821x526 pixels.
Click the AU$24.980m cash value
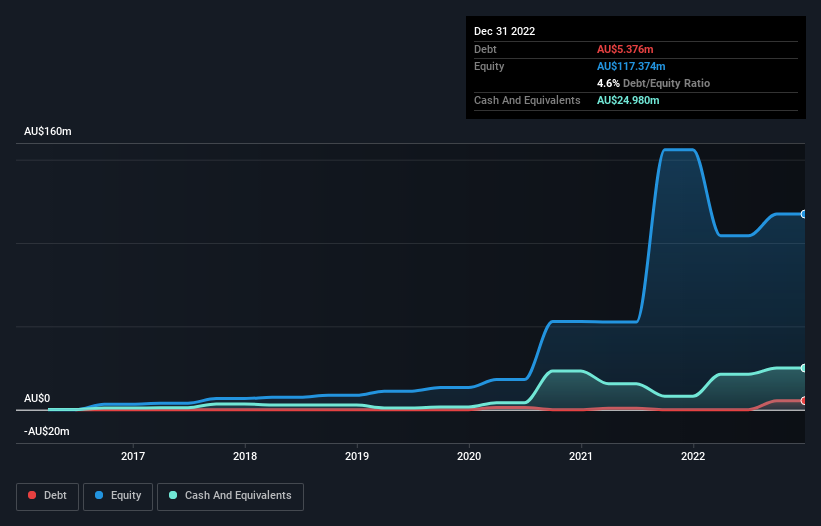[x=628, y=100]
